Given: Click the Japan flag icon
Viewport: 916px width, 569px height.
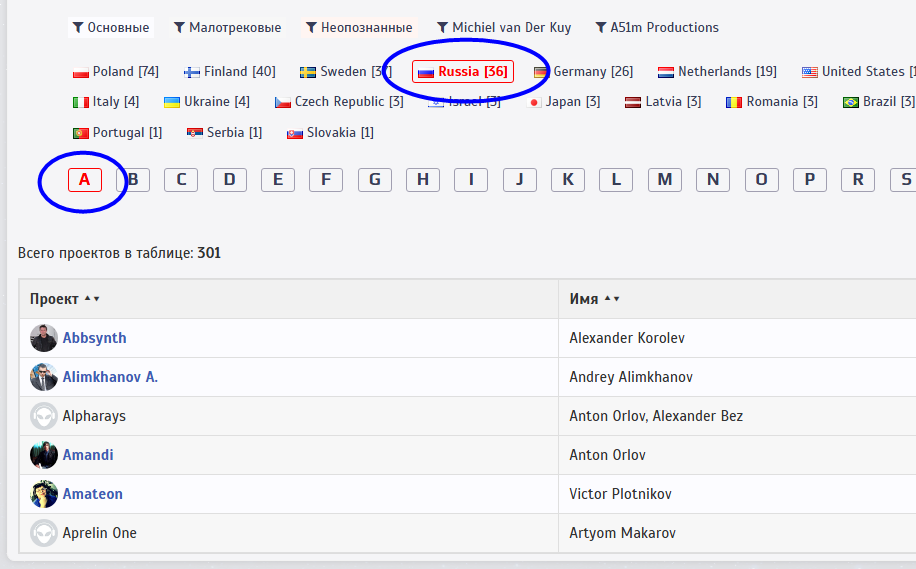Looking at the screenshot, I should [x=533, y=103].
